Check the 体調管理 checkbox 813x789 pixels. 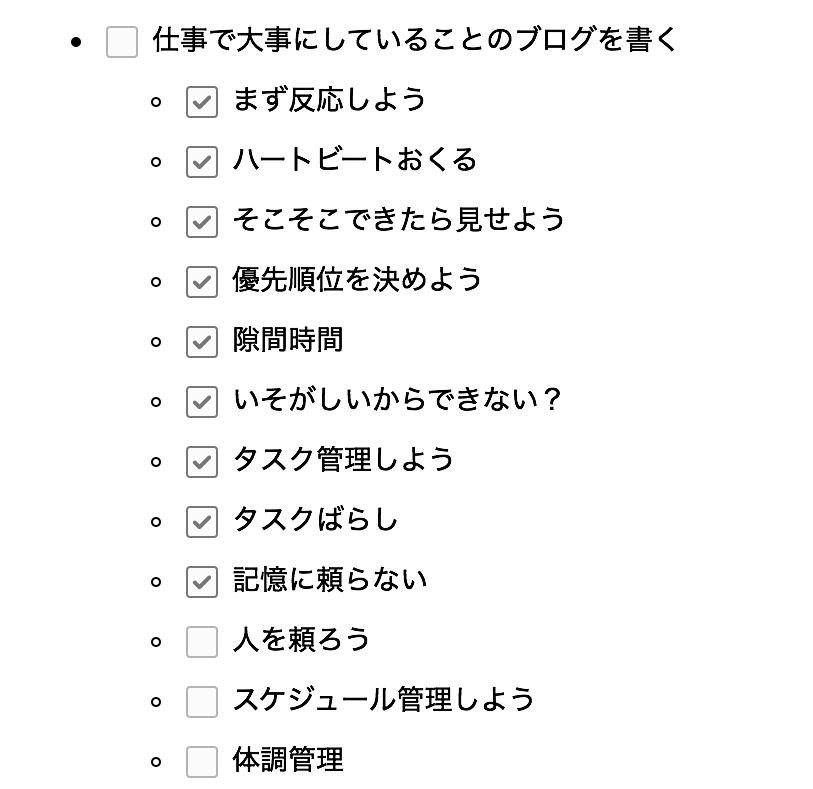coord(201,761)
